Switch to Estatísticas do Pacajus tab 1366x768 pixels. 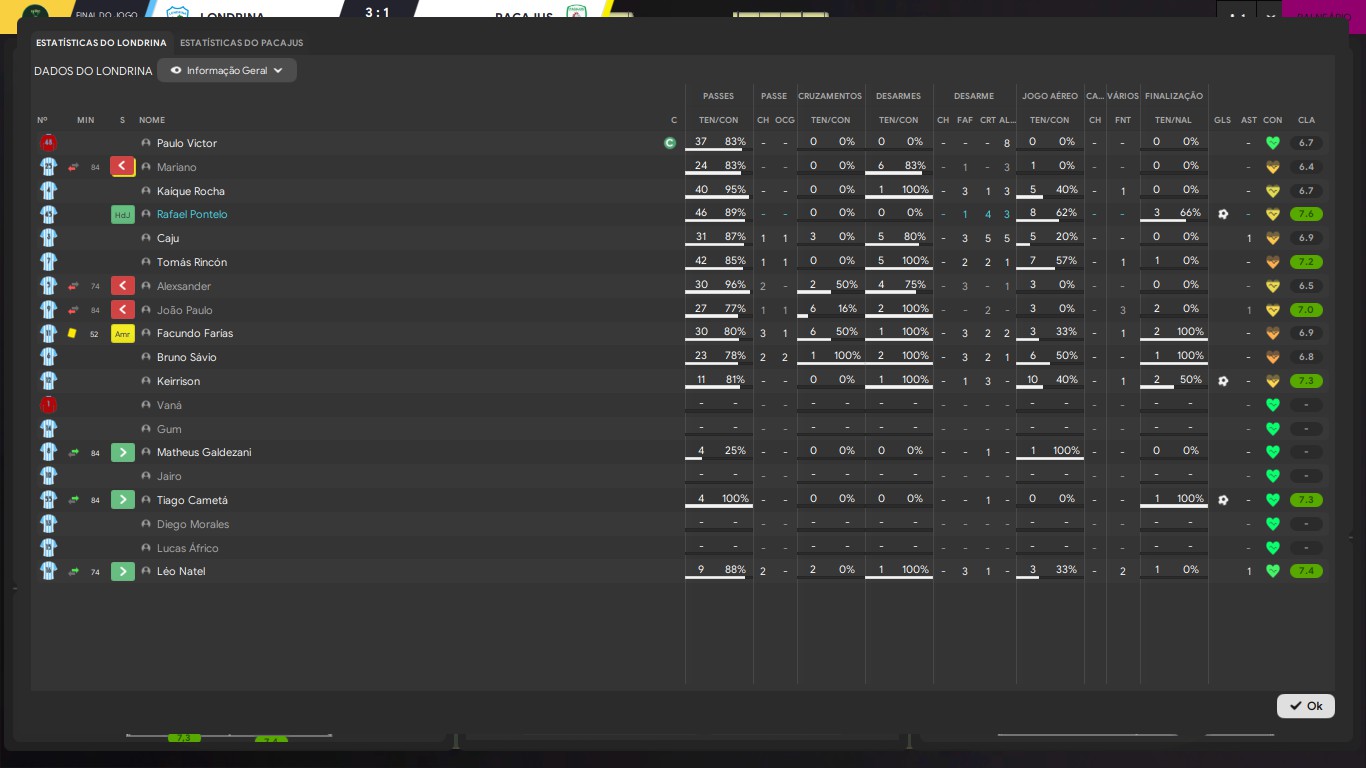coord(241,43)
